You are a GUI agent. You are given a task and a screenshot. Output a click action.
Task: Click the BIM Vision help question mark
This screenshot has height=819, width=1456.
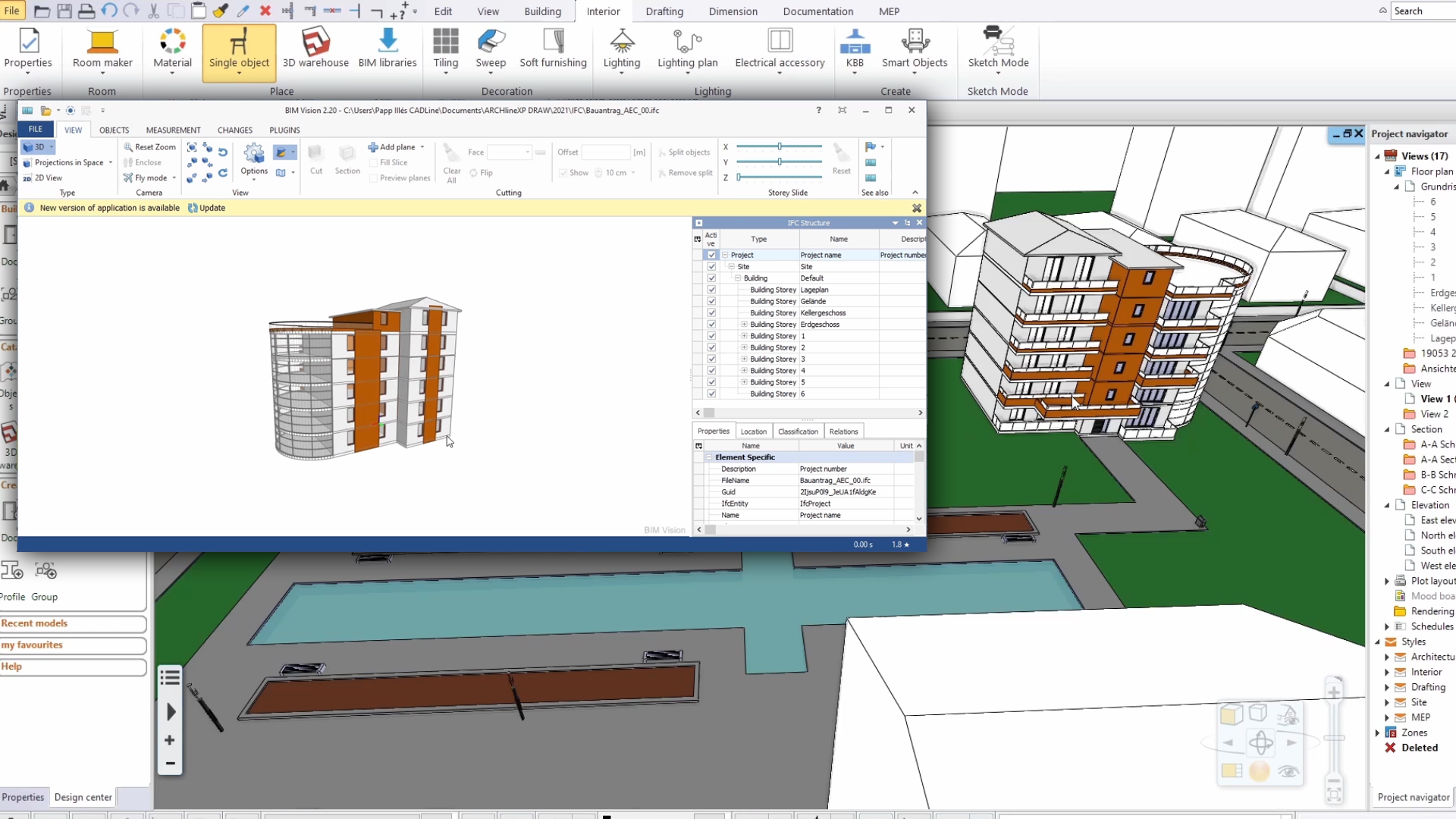818,110
